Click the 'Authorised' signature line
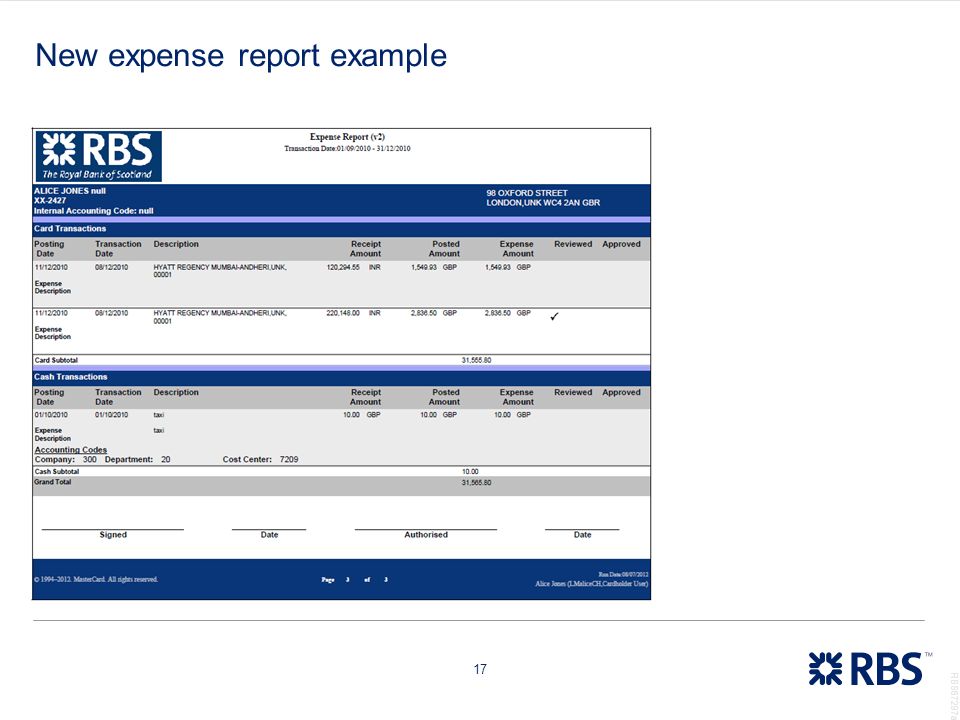The height and width of the screenshot is (720, 960). [426, 532]
